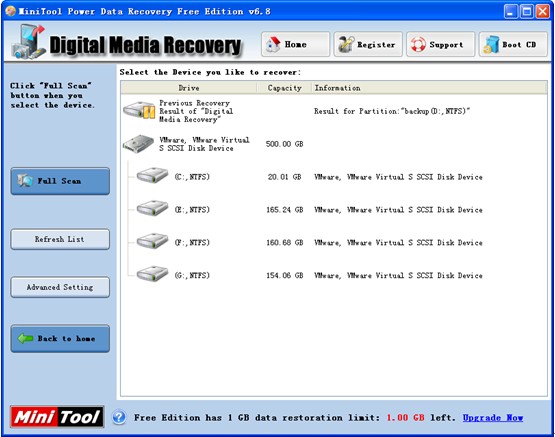Select the E: NTFS partition icon

[153, 208]
